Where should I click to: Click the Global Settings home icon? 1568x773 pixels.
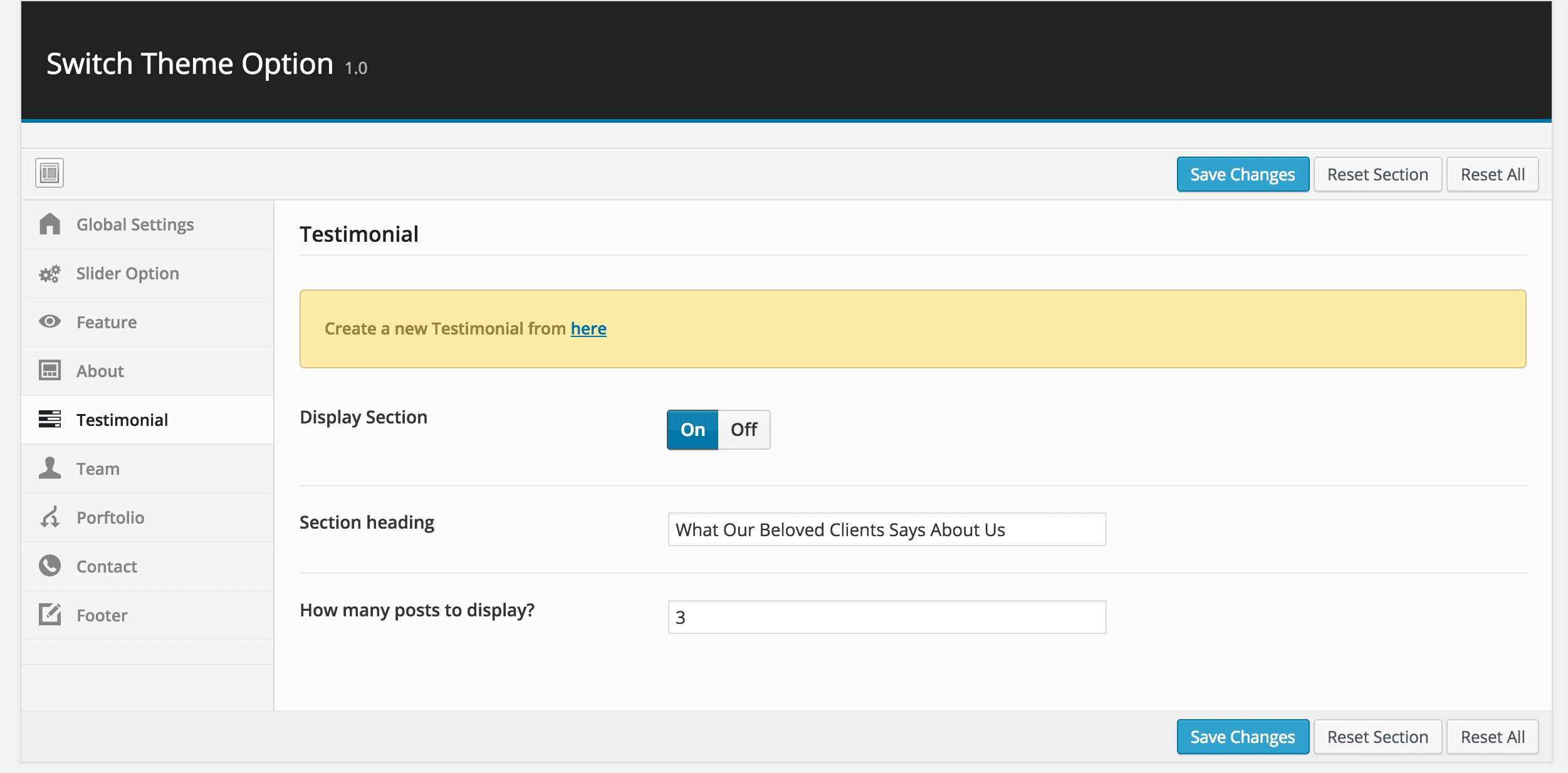tap(50, 224)
